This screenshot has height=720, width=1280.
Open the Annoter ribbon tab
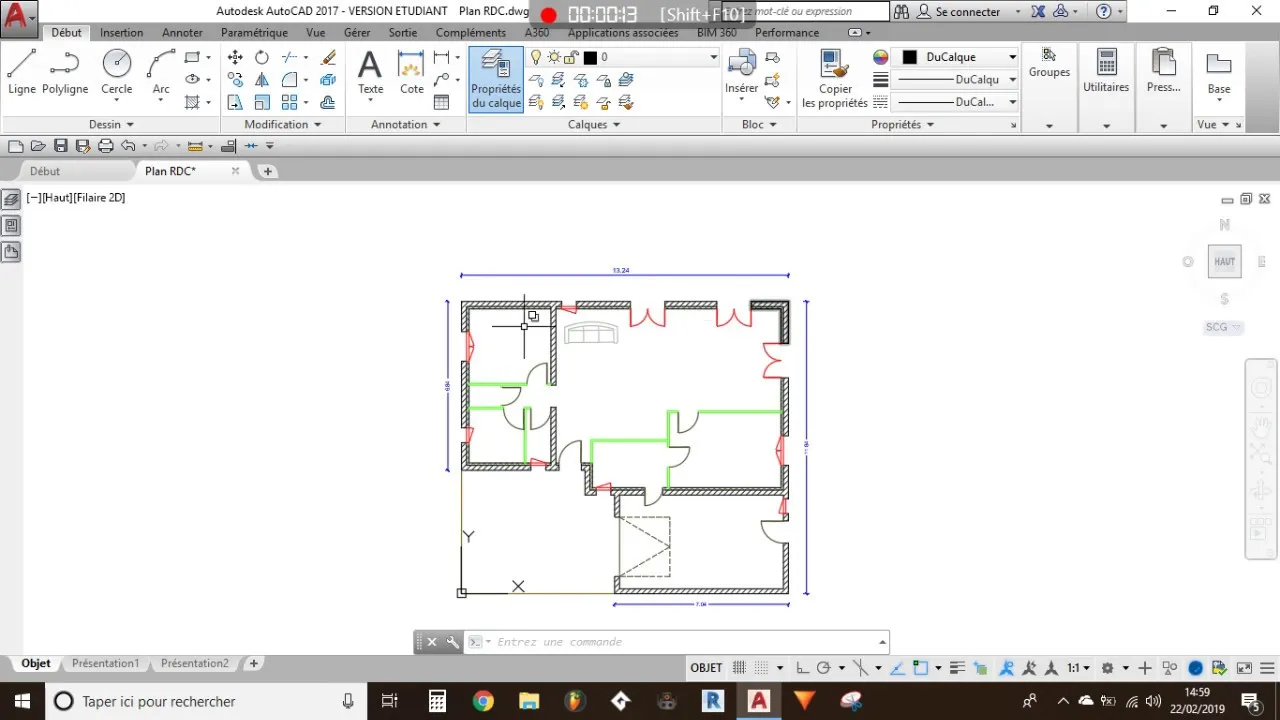tap(182, 33)
